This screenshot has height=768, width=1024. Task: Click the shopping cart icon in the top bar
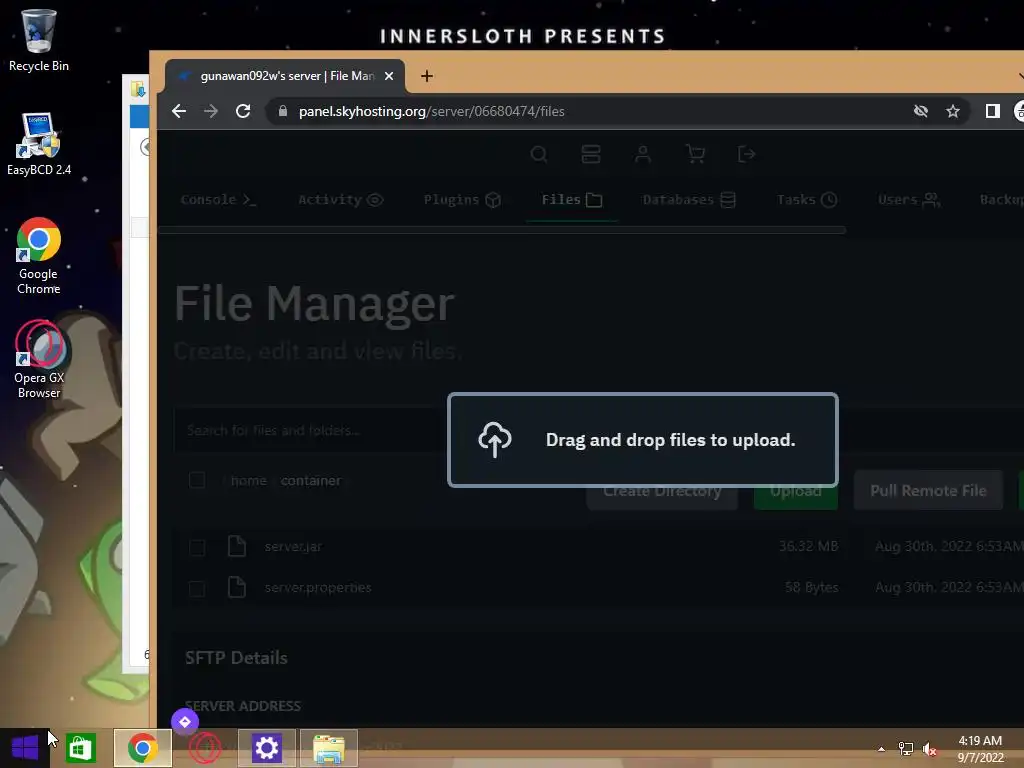[x=695, y=154]
